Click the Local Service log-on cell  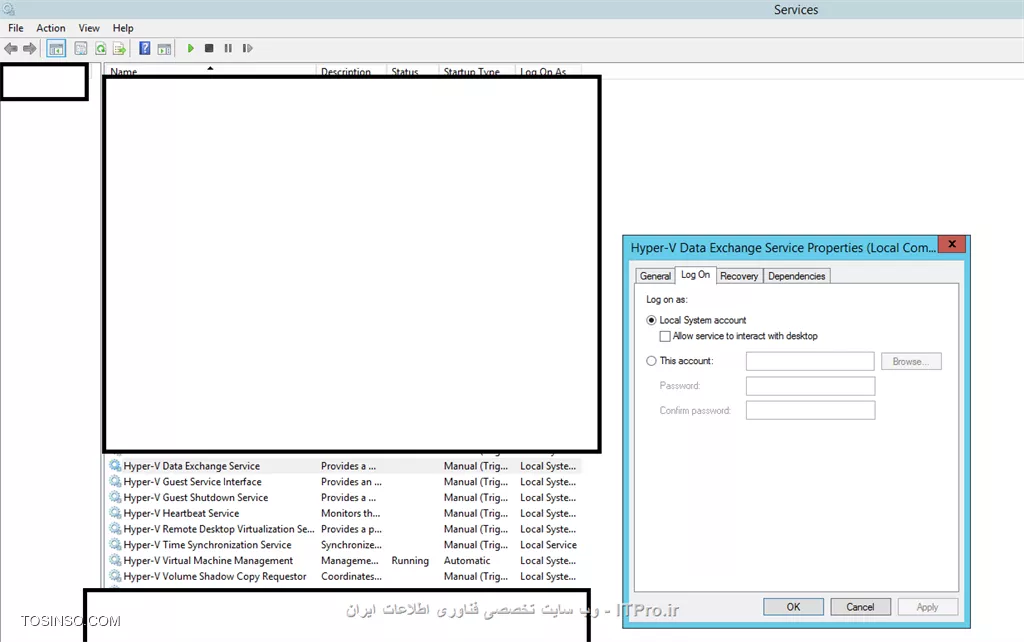pos(549,545)
